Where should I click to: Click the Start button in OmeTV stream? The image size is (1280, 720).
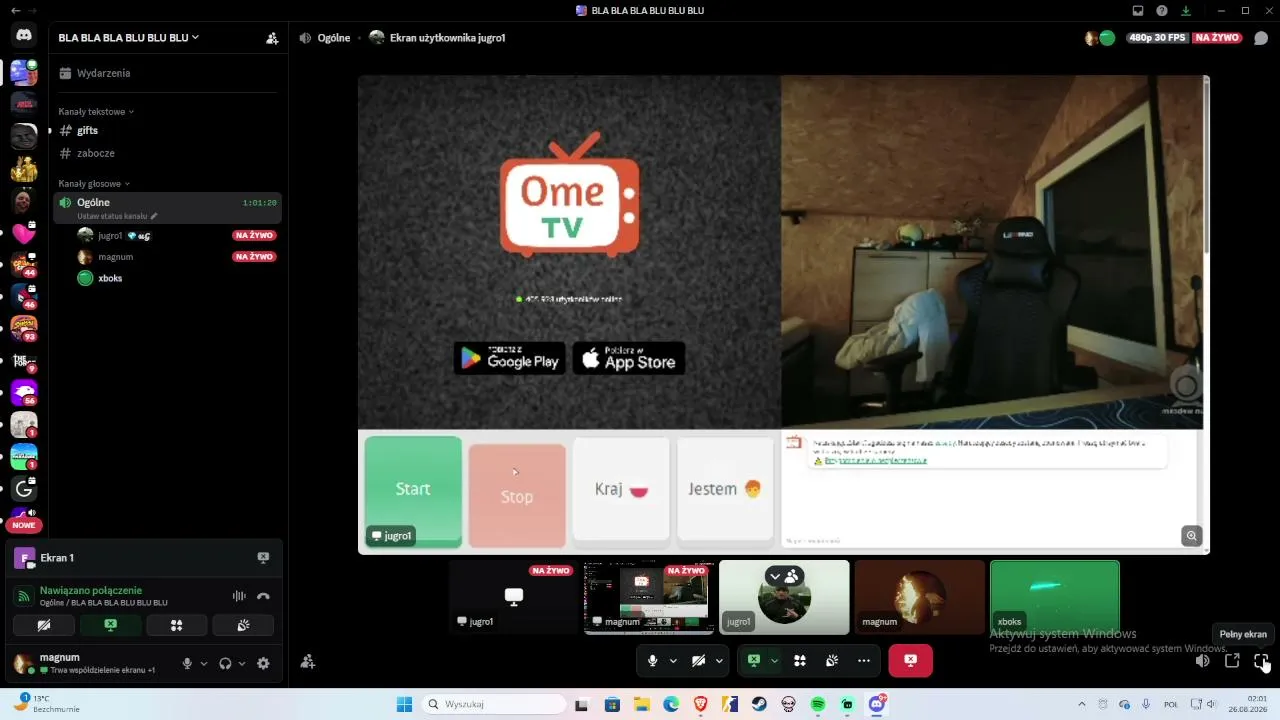[x=413, y=491]
